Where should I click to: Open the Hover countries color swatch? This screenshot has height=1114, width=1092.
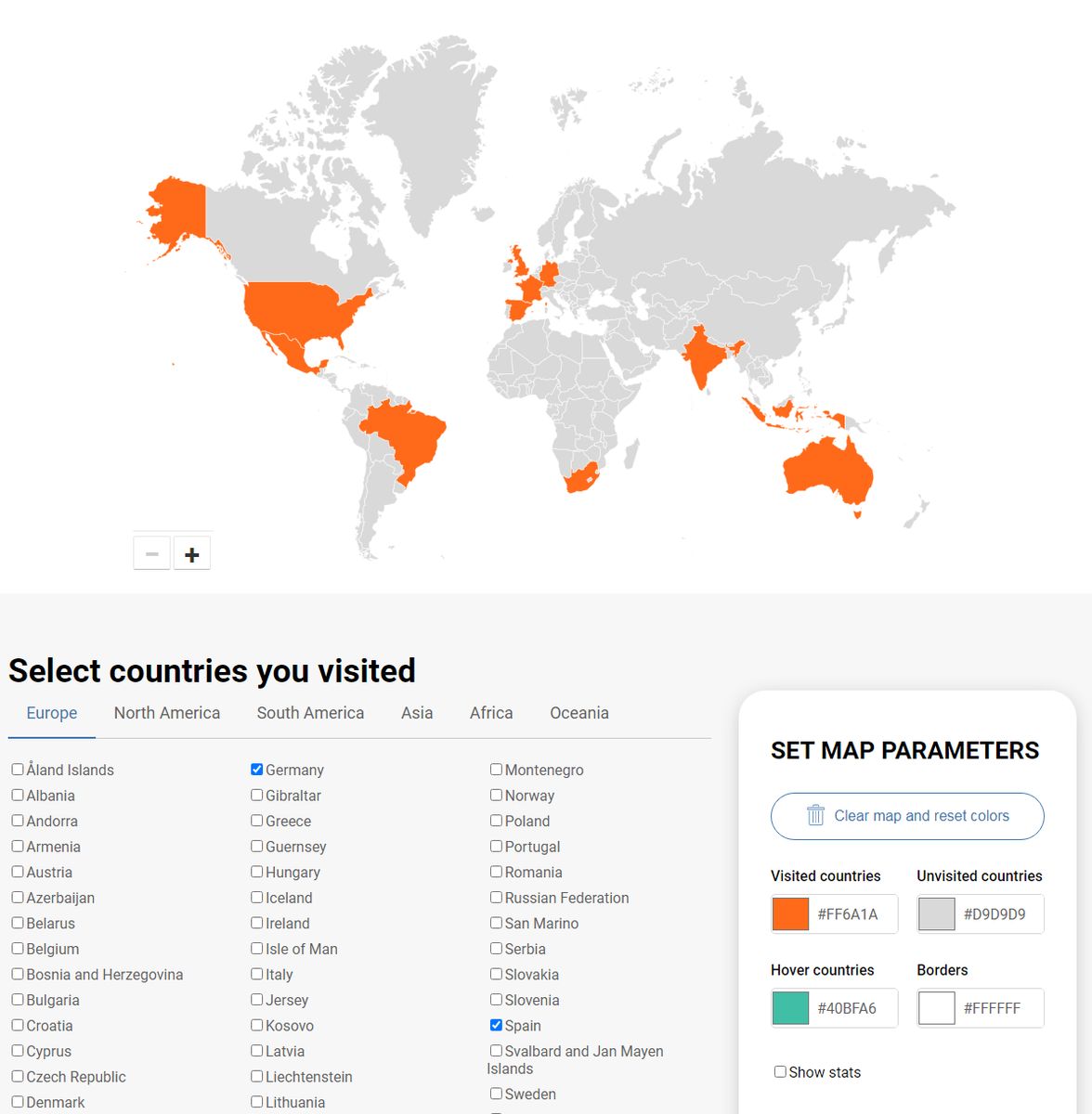pyautogui.click(x=789, y=1007)
